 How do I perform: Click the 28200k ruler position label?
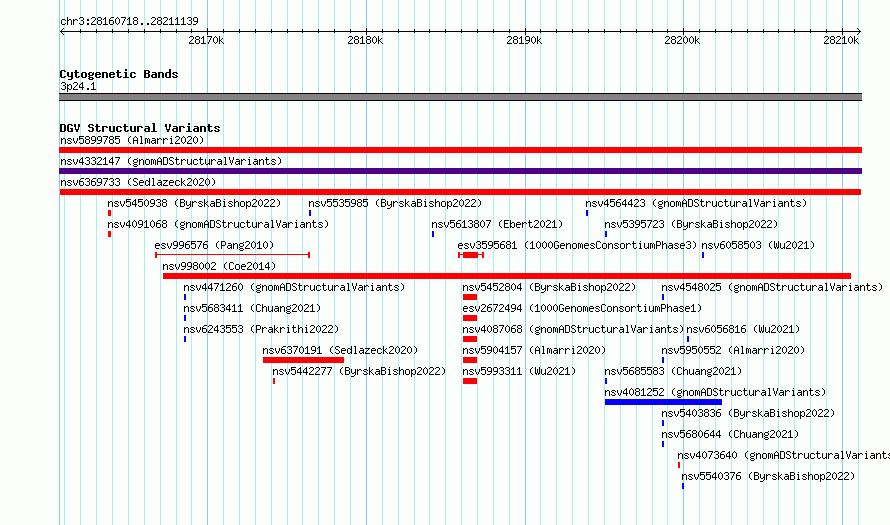682,40
